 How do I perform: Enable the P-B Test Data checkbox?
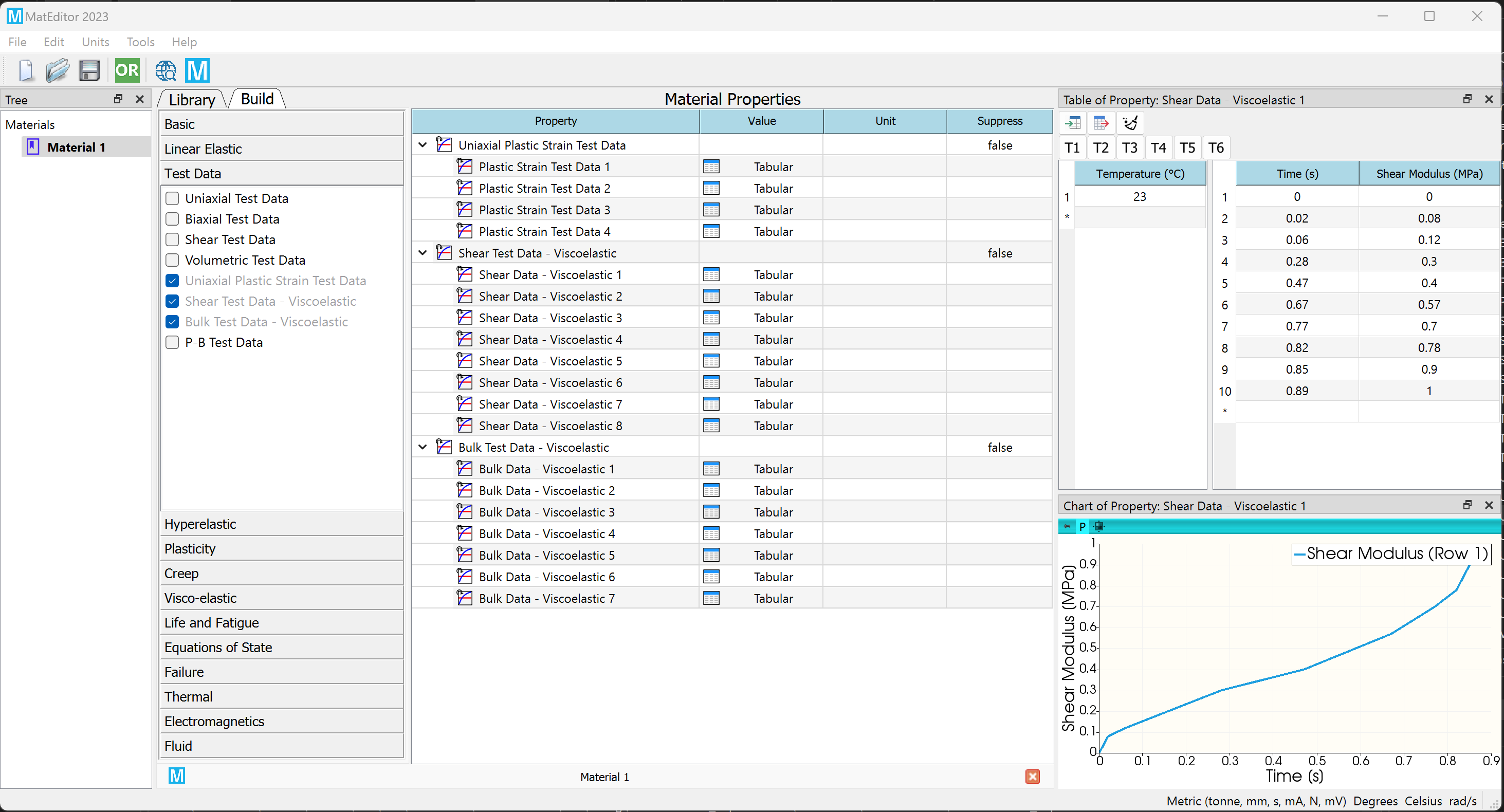(x=173, y=342)
